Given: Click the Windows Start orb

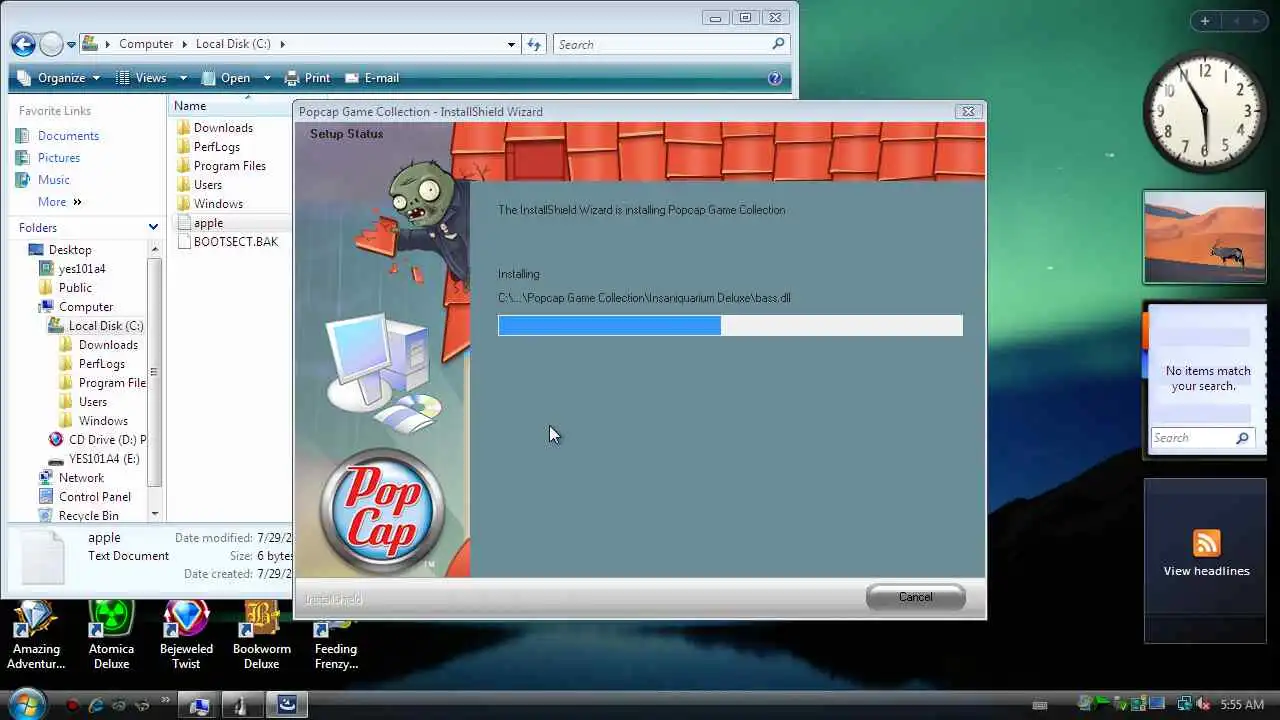Looking at the screenshot, I should (x=26, y=703).
